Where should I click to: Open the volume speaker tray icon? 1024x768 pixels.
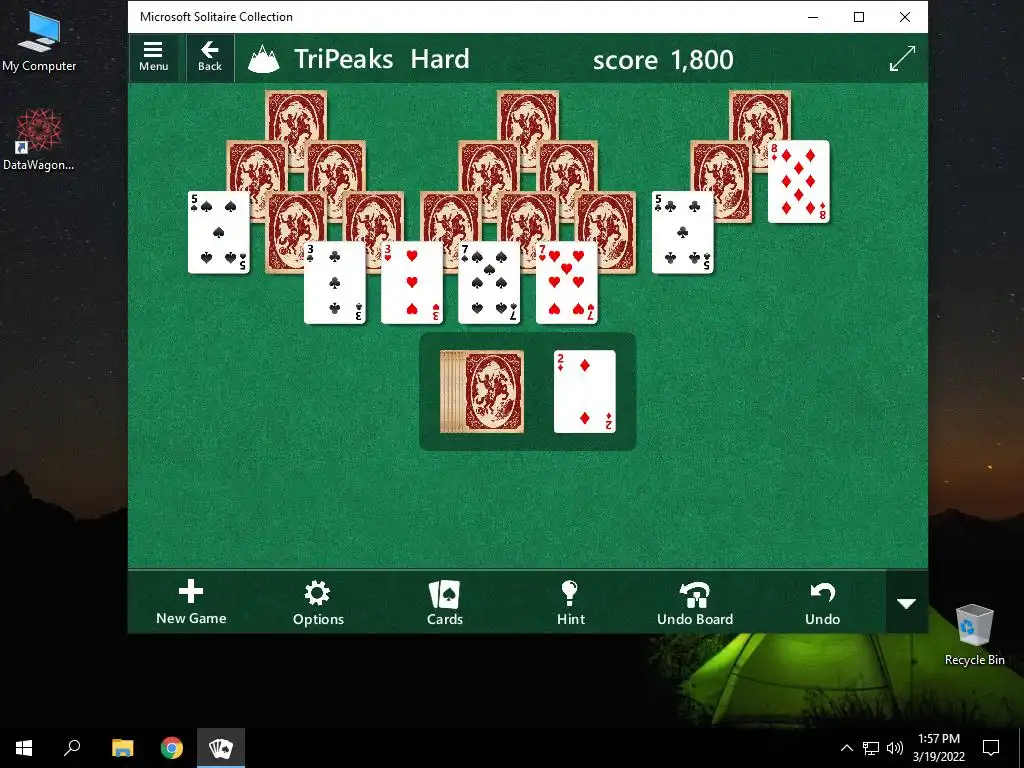[x=895, y=748]
